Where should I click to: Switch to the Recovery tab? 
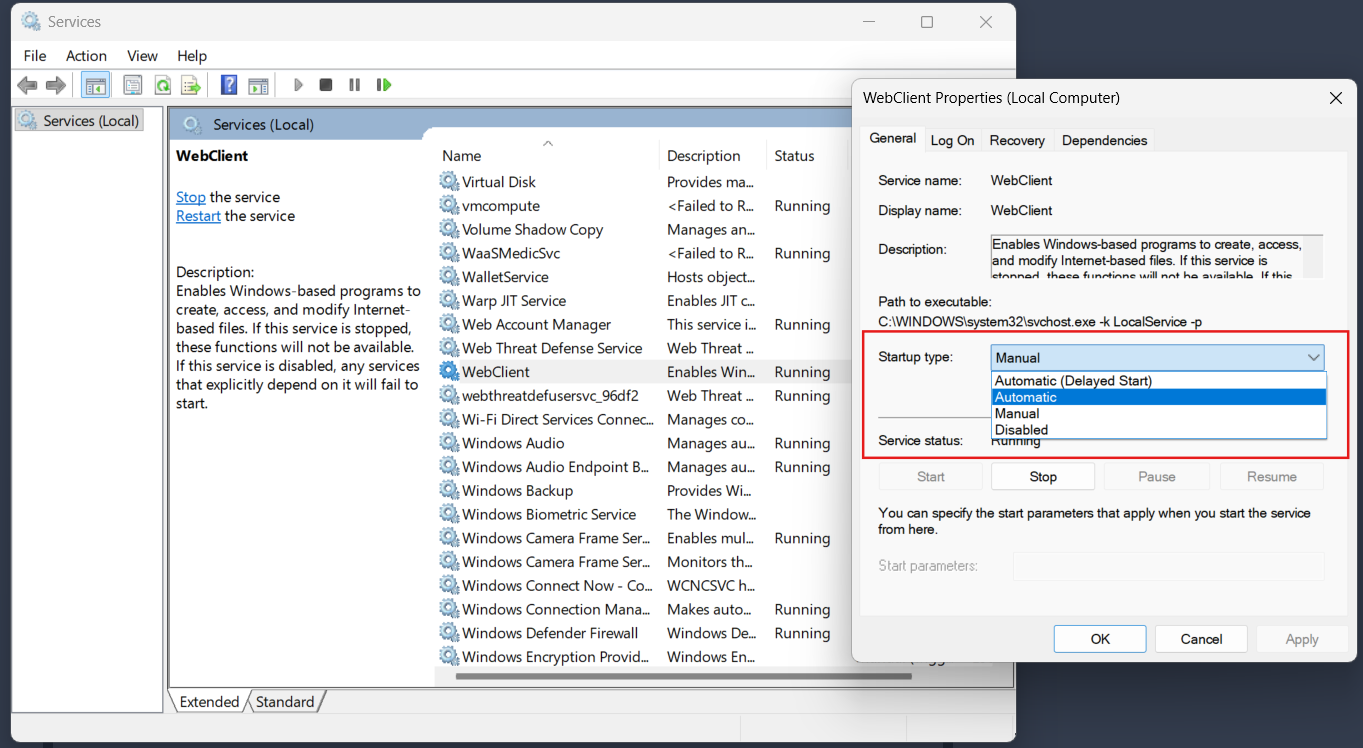1017,141
